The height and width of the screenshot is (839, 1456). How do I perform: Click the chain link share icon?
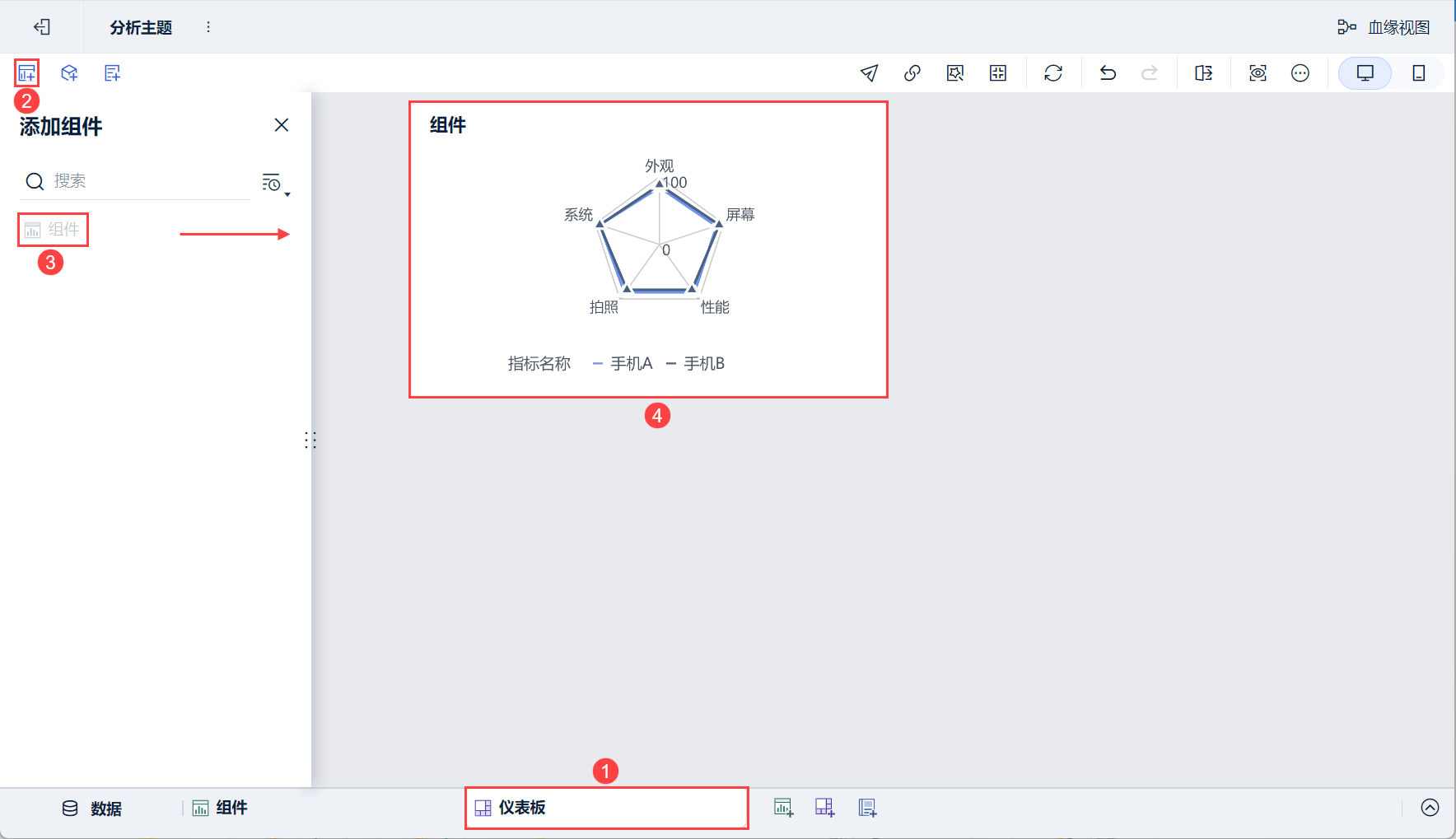point(912,73)
